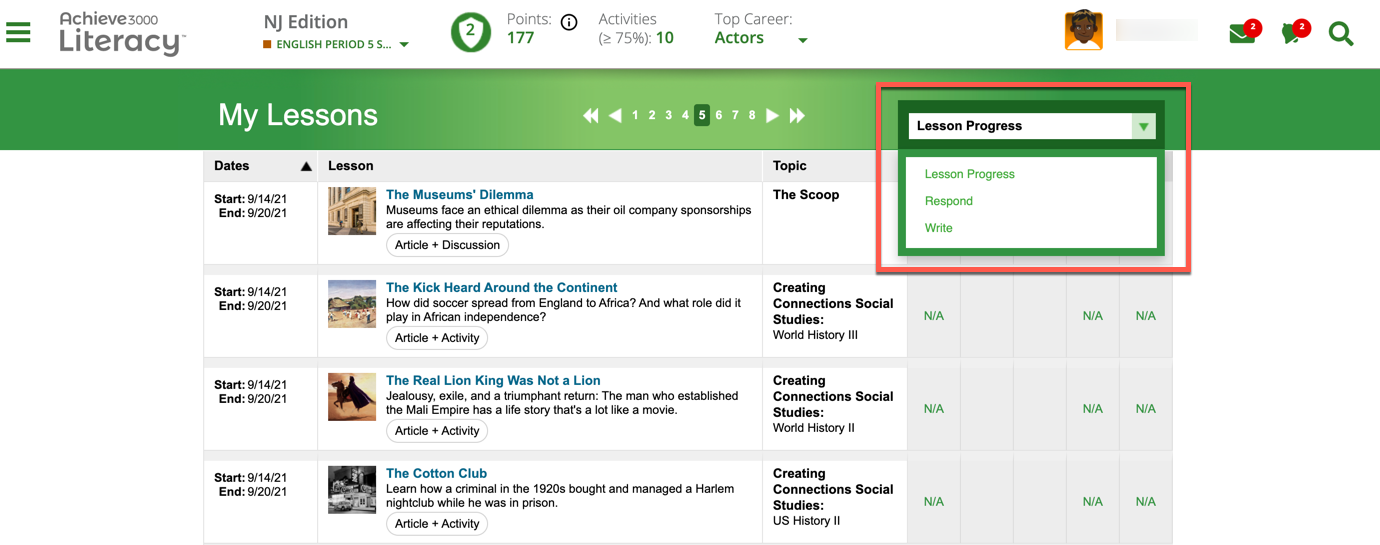
Task: Click the level 2 shield badge
Action: pos(471,32)
